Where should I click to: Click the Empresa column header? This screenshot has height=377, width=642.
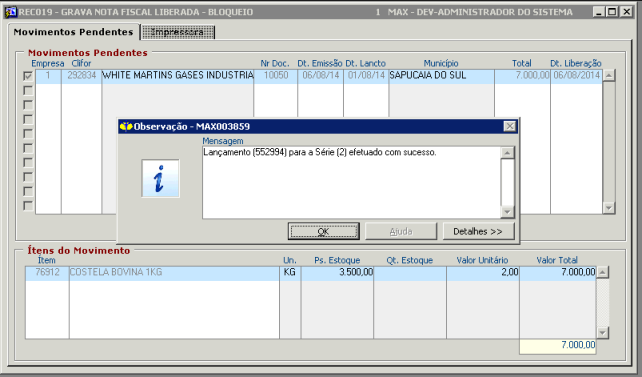pos(47,63)
